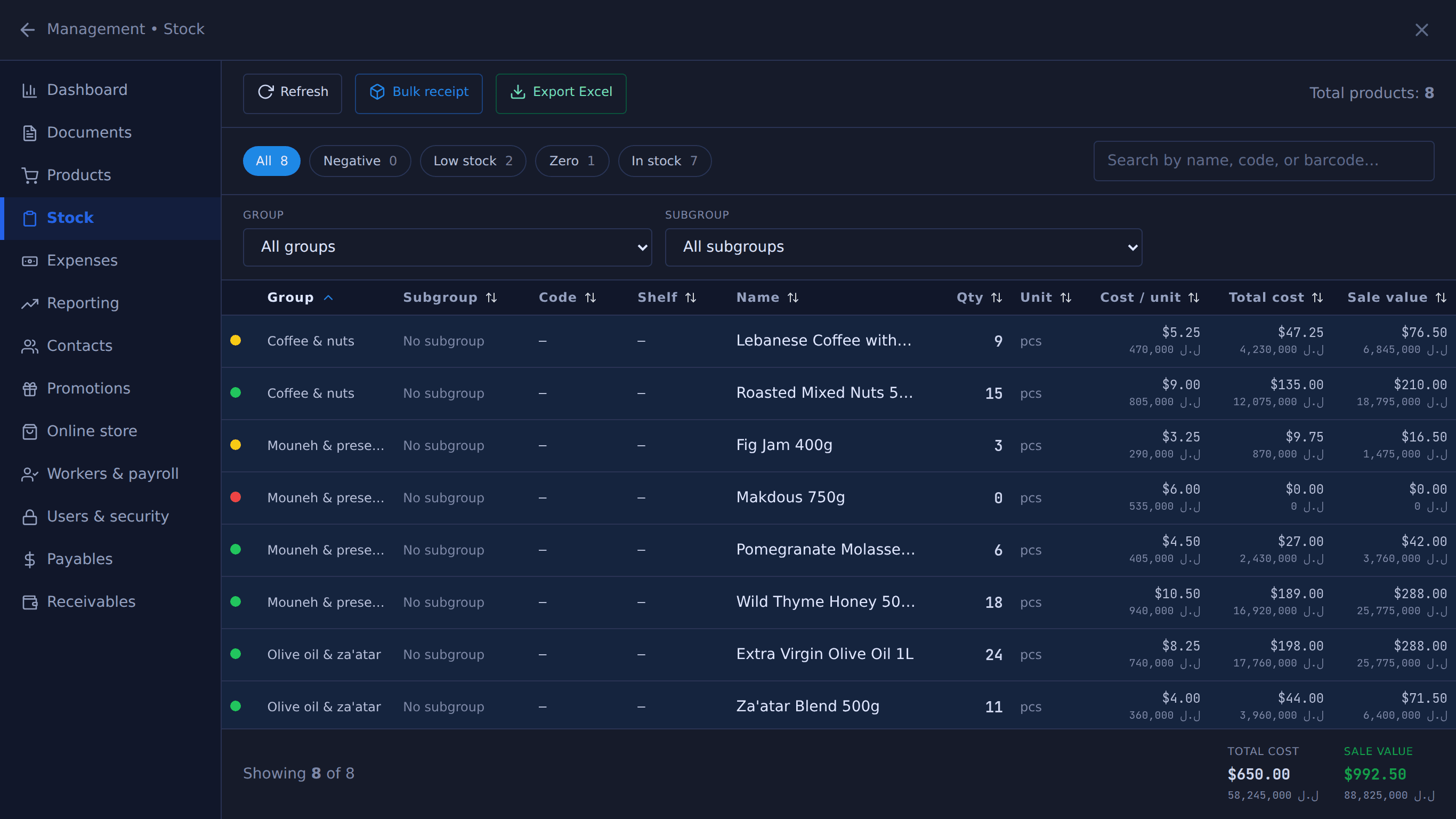The width and height of the screenshot is (1456, 819).
Task: Open the Expenses section
Action: 110,261
